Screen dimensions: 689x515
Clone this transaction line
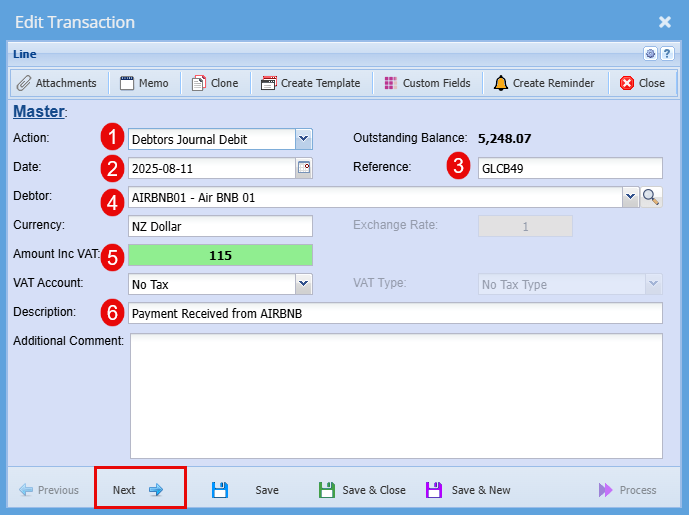pyautogui.click(x=215, y=83)
